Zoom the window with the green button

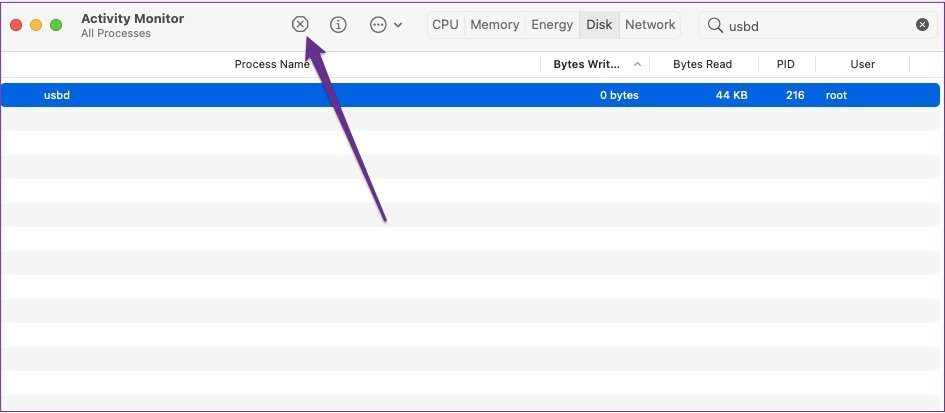click(56, 25)
